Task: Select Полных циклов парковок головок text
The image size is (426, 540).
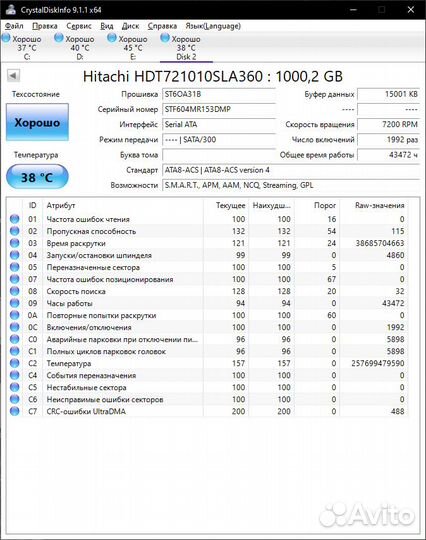Action: 106,351
